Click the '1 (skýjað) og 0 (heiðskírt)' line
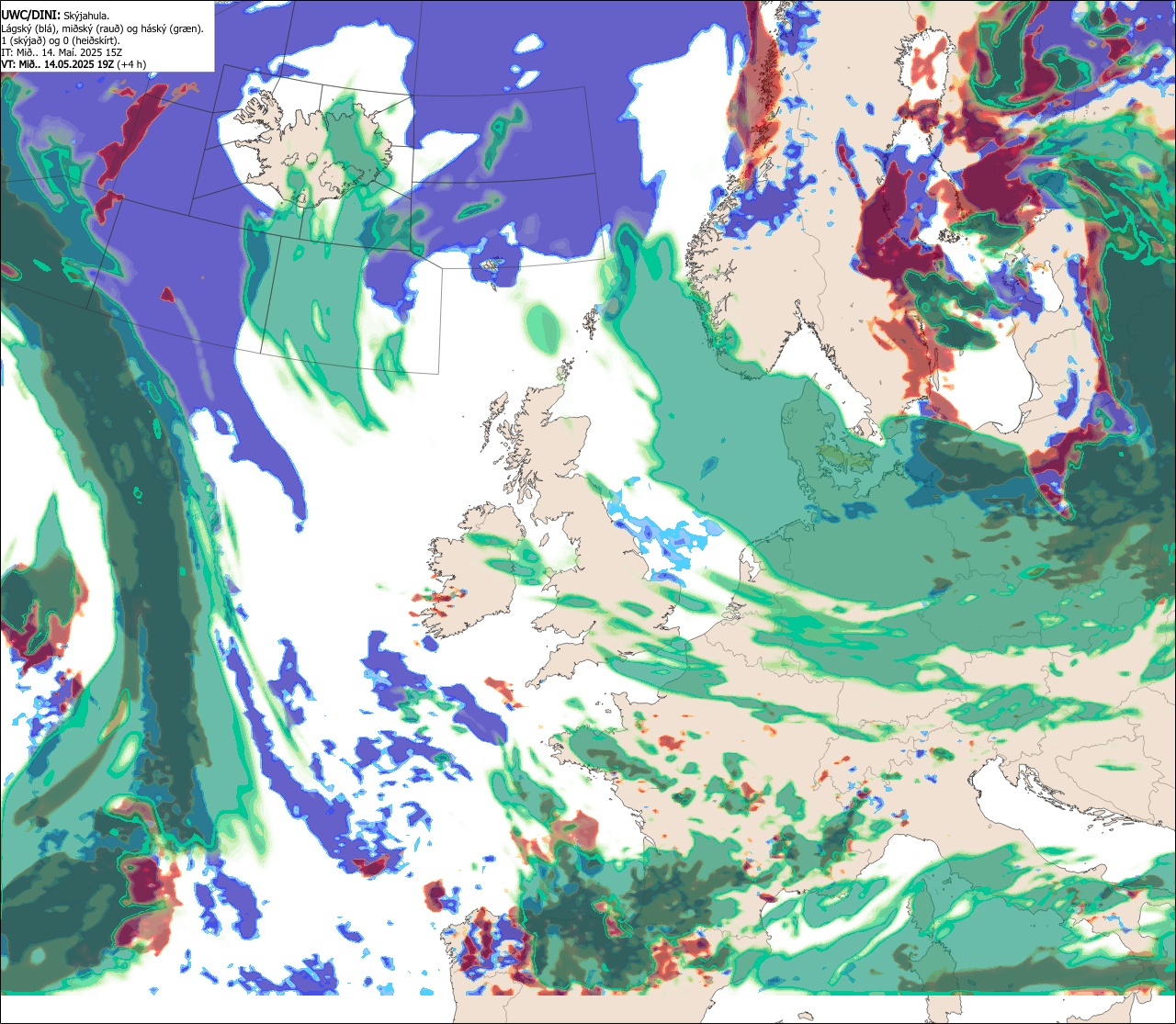This screenshot has height=1024, width=1176. (x=59, y=40)
